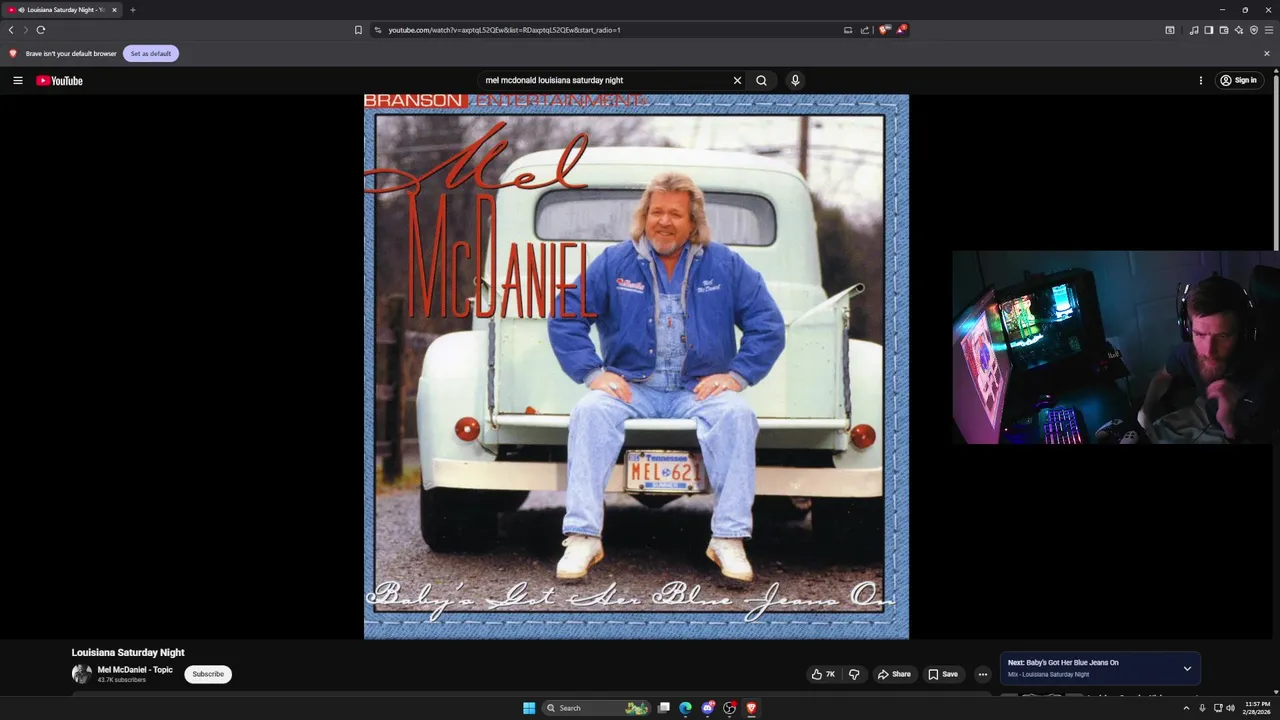The width and height of the screenshot is (1280, 720).
Task: Open more video actions ellipsis
Action: pos(983,674)
